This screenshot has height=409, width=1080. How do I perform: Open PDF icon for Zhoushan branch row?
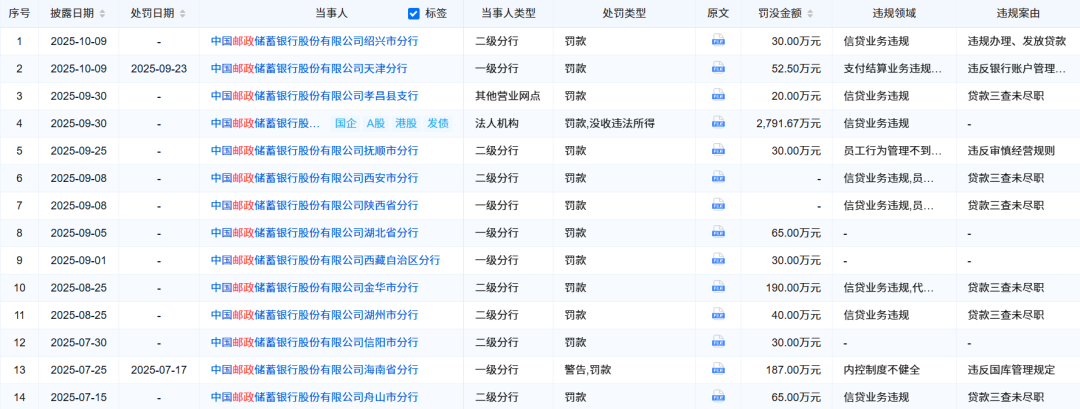pos(718,396)
